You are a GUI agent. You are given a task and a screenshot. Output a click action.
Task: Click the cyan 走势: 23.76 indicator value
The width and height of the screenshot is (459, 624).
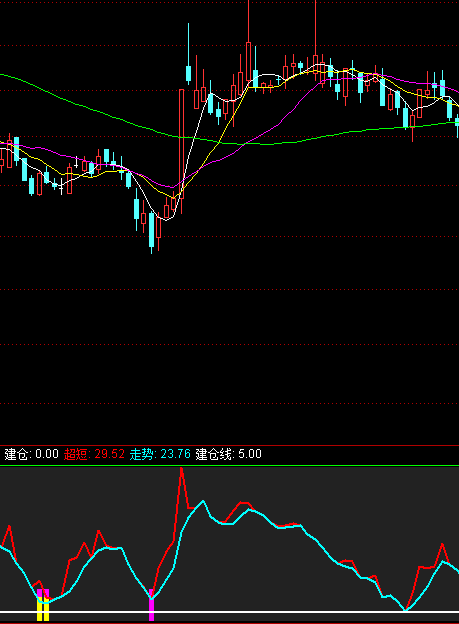coord(160,454)
